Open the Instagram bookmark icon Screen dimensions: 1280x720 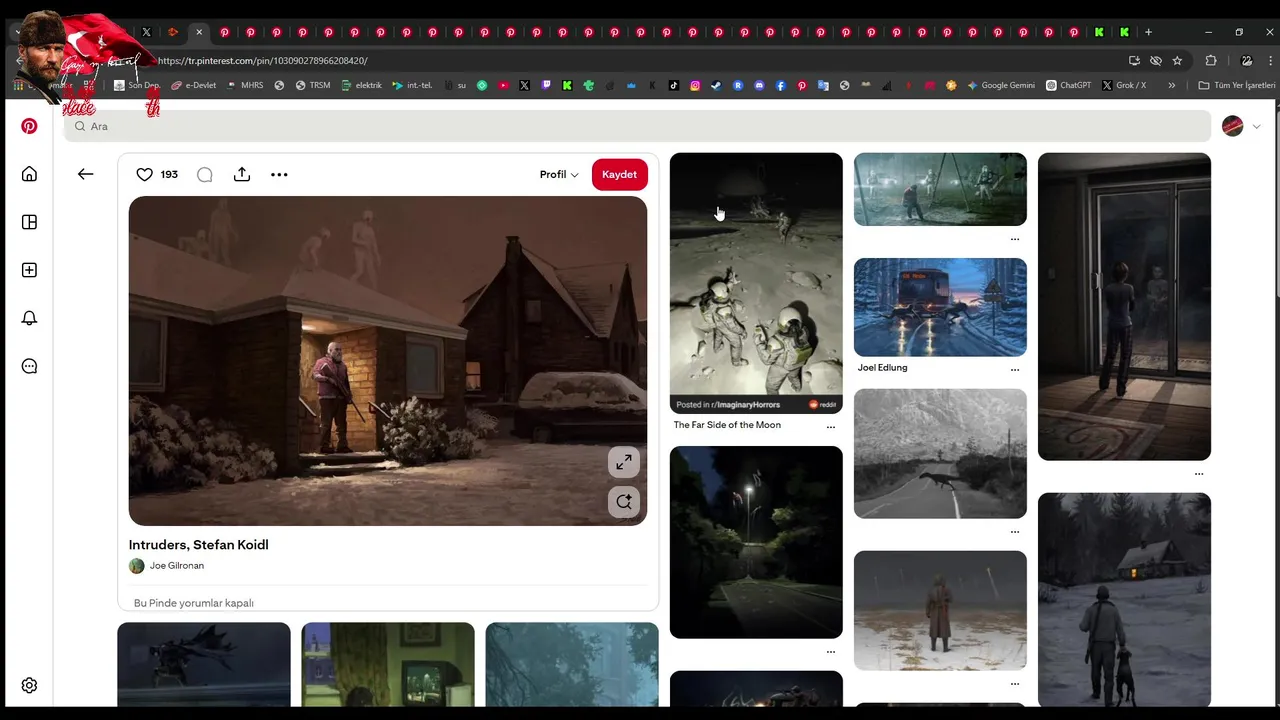point(695,86)
